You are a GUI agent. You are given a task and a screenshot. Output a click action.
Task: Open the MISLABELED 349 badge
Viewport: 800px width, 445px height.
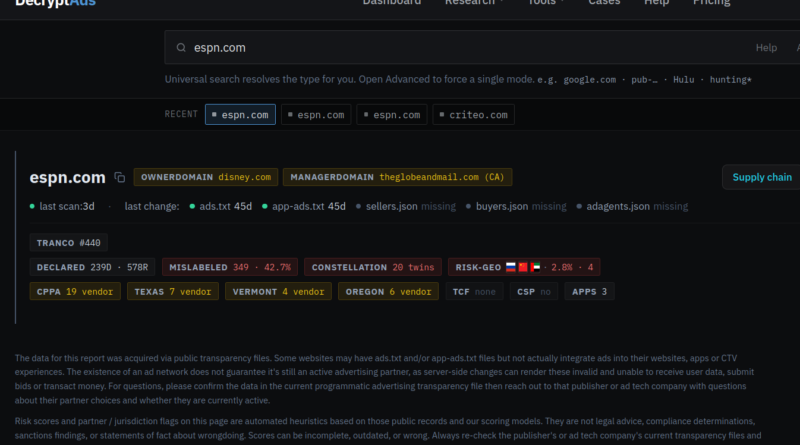pyautogui.click(x=230, y=267)
